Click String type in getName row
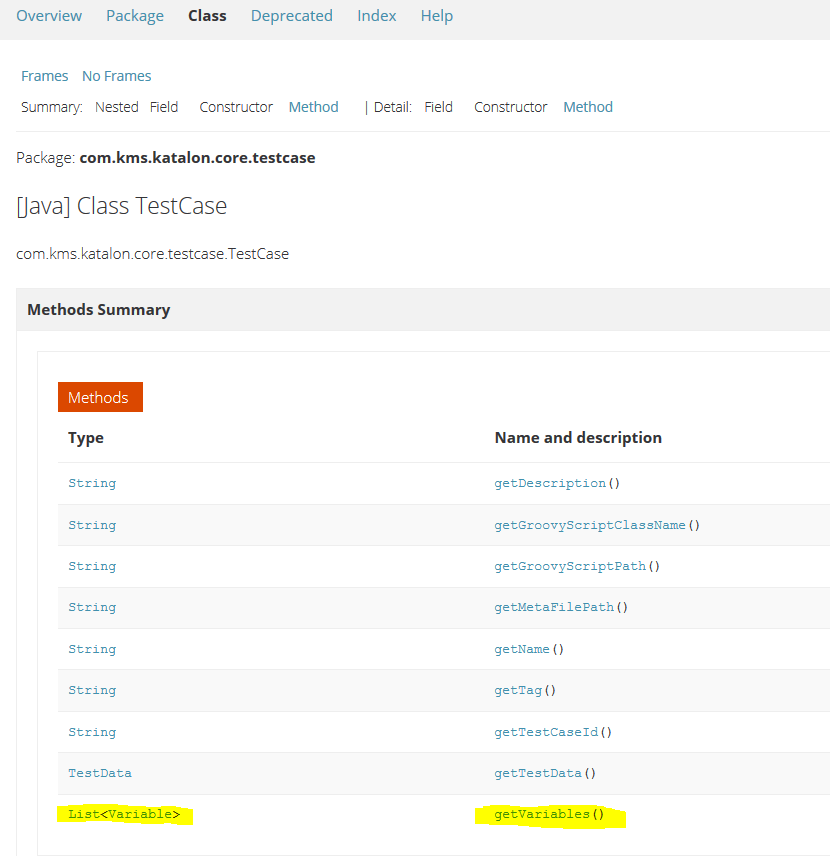 (92, 649)
